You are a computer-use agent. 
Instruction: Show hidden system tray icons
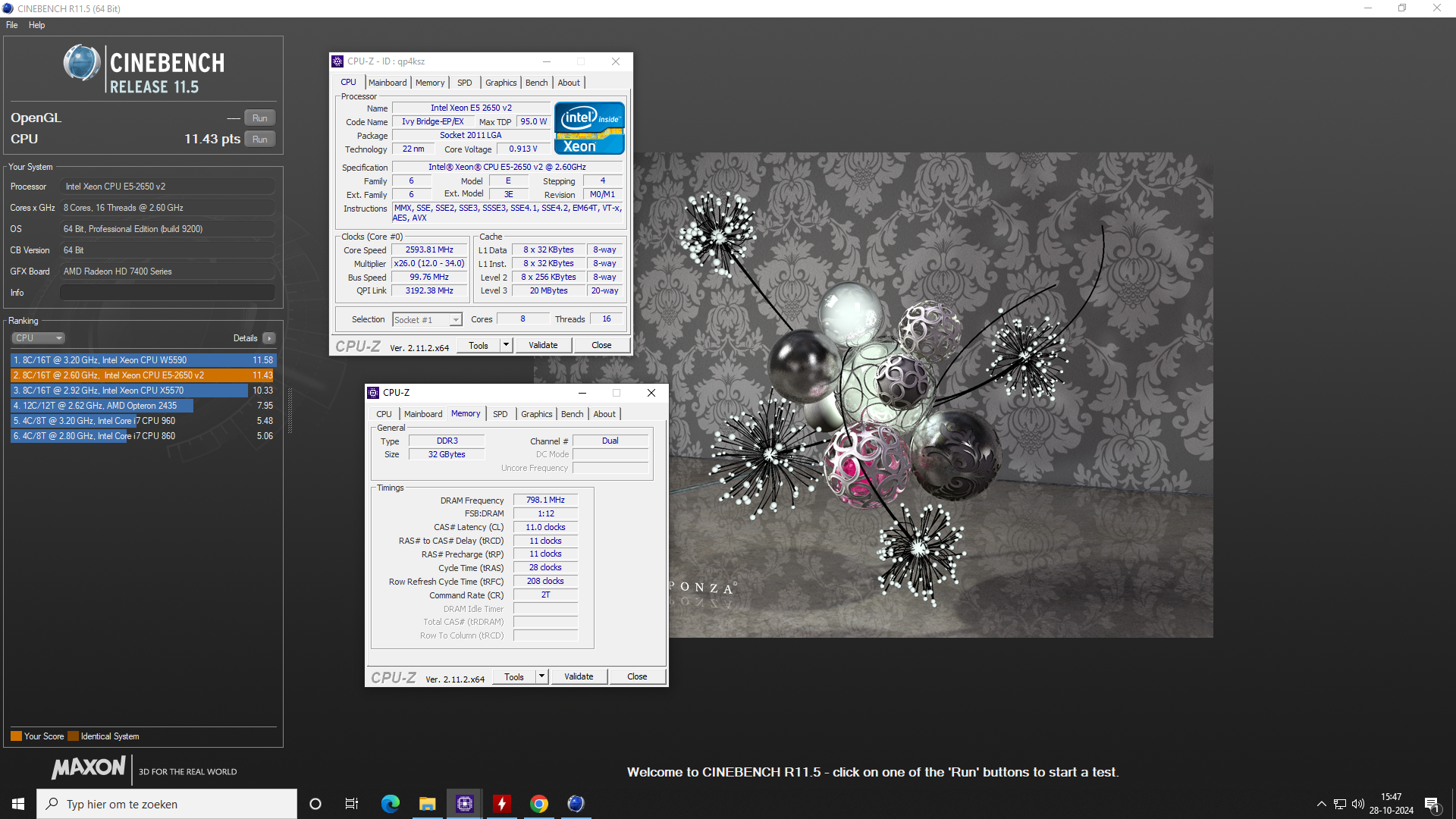click(x=1322, y=804)
